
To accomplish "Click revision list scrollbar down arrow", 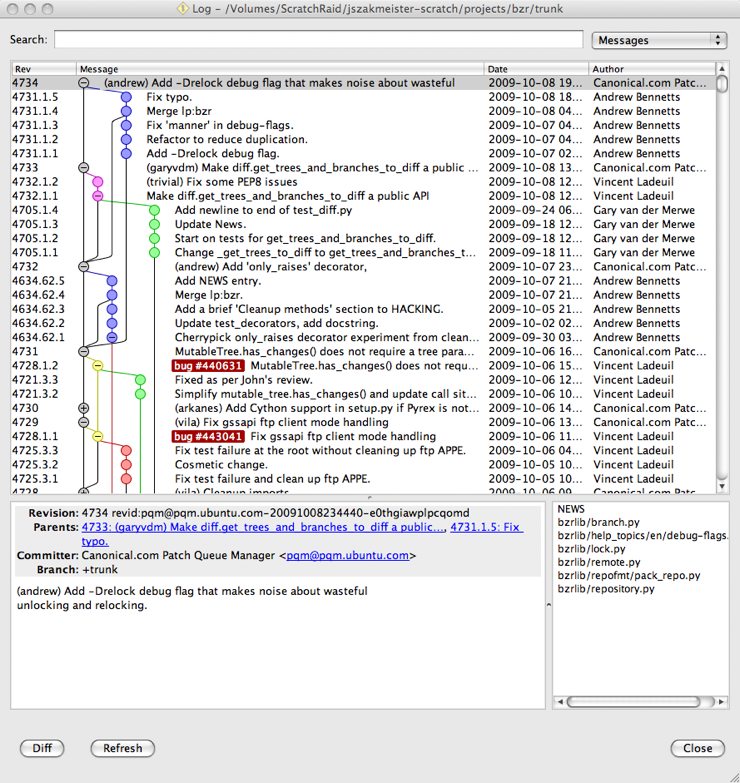I will tap(722, 486).
